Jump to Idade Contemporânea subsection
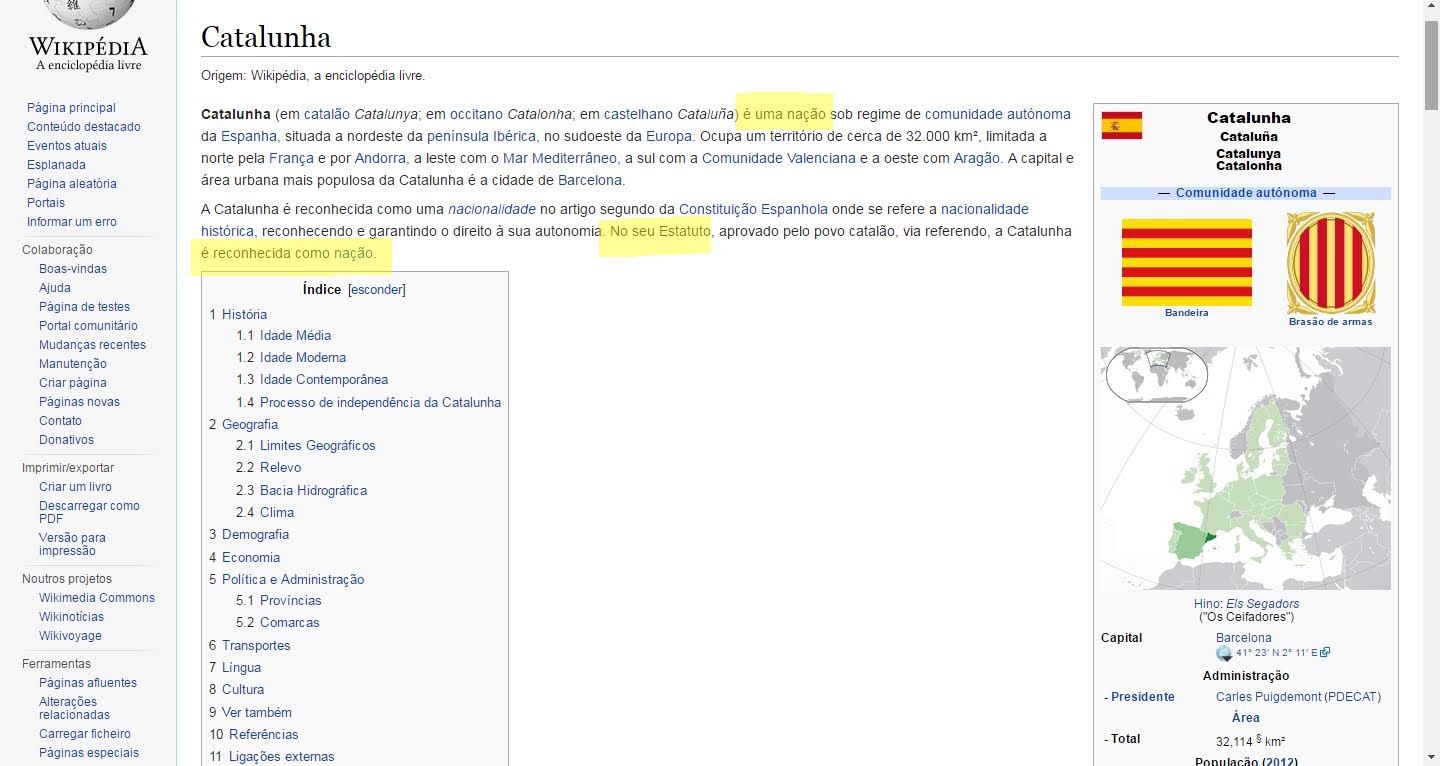The height and width of the screenshot is (766, 1440). [x=324, y=379]
